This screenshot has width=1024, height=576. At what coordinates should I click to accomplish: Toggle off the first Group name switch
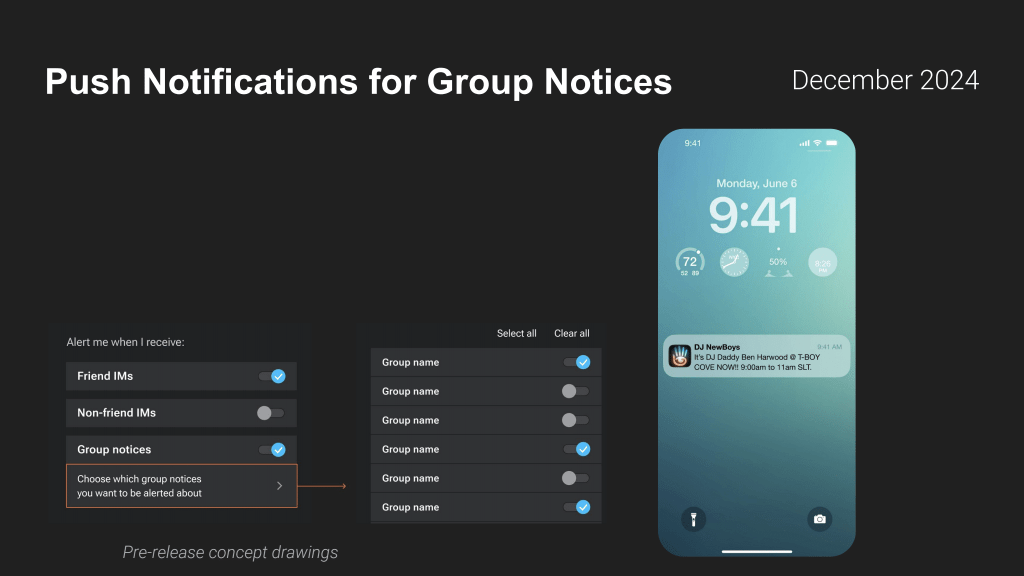pyautogui.click(x=577, y=362)
